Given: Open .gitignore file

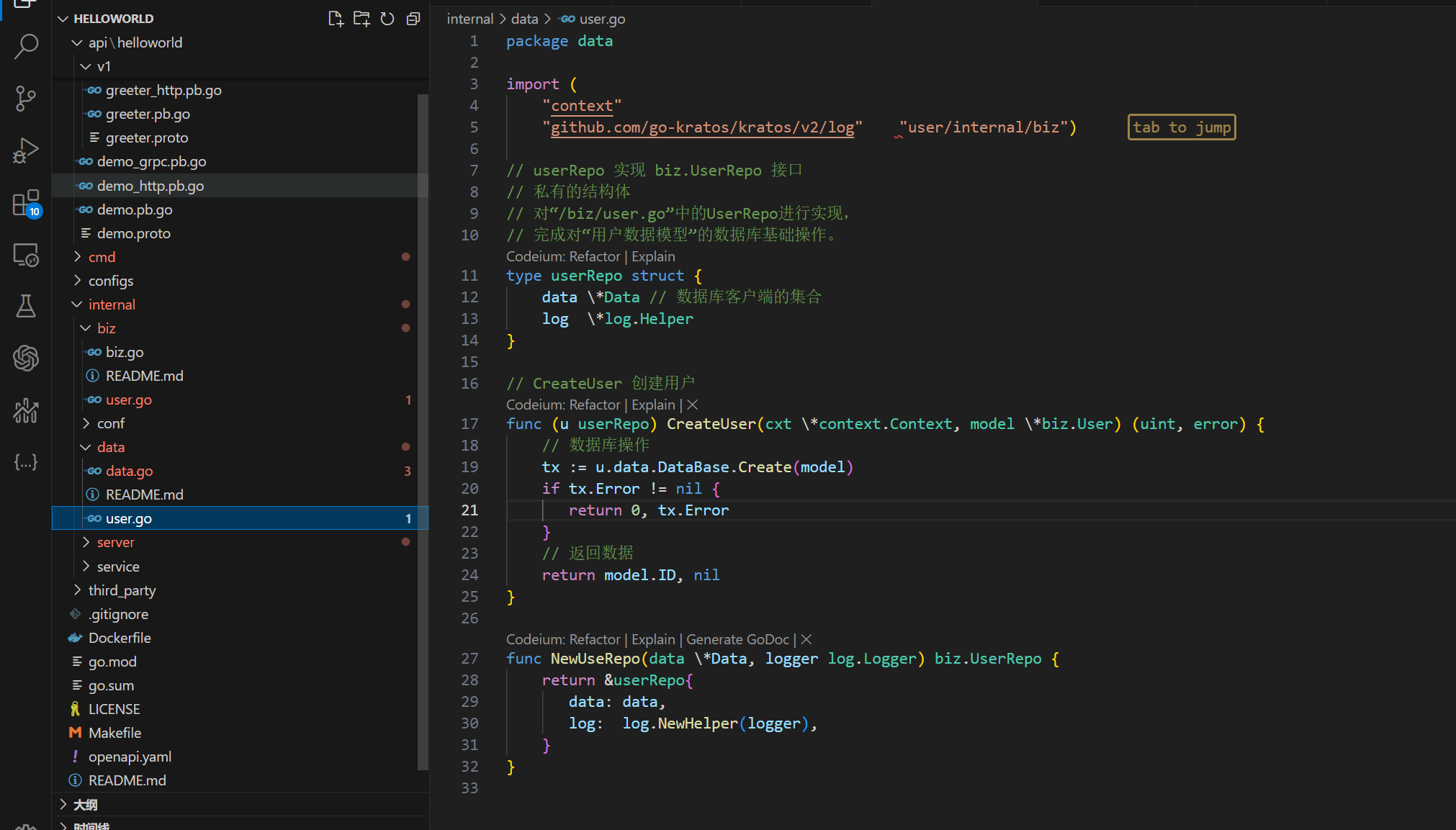Looking at the screenshot, I should [240, 614].
